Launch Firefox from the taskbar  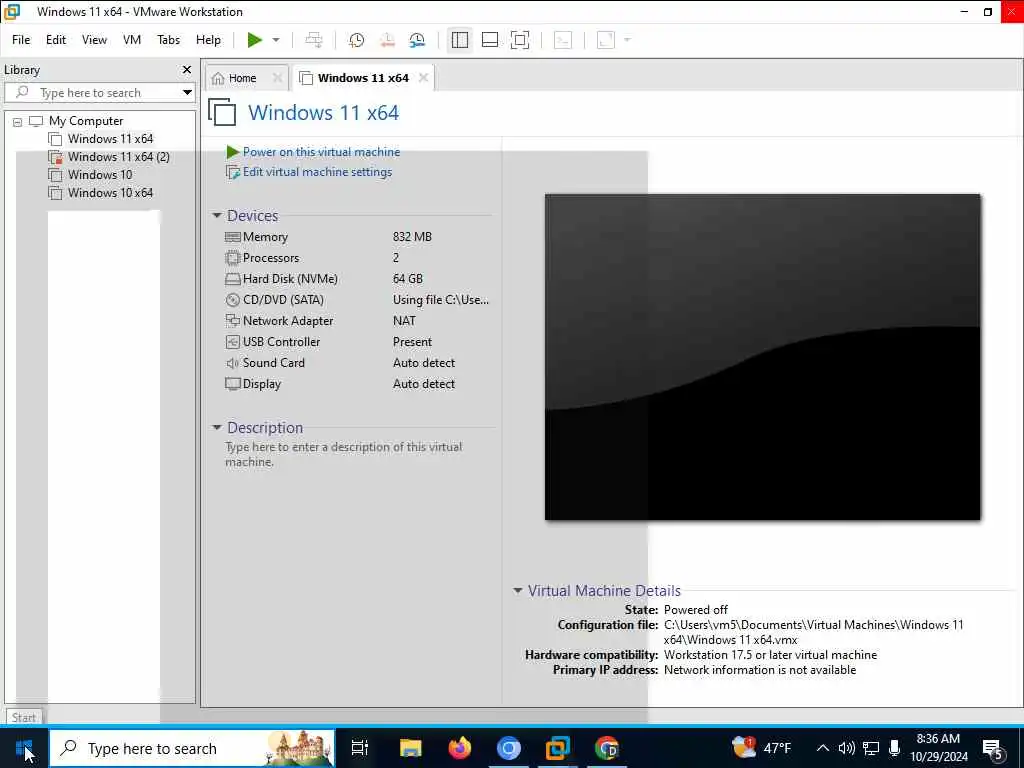460,748
